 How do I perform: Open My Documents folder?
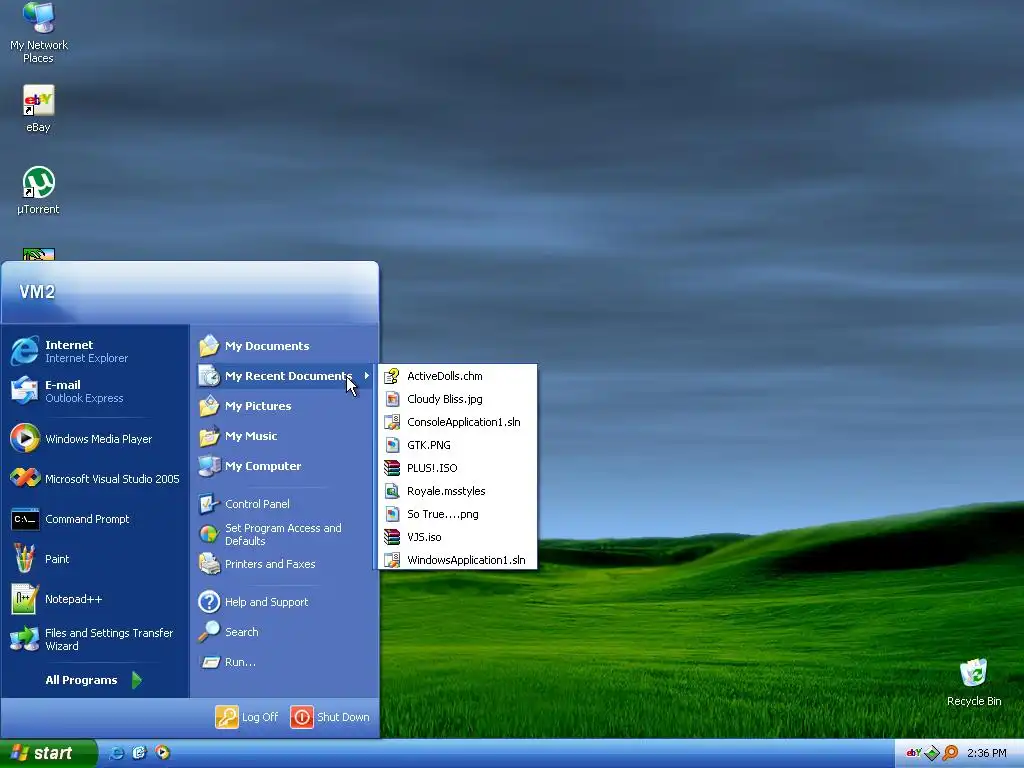point(285,346)
